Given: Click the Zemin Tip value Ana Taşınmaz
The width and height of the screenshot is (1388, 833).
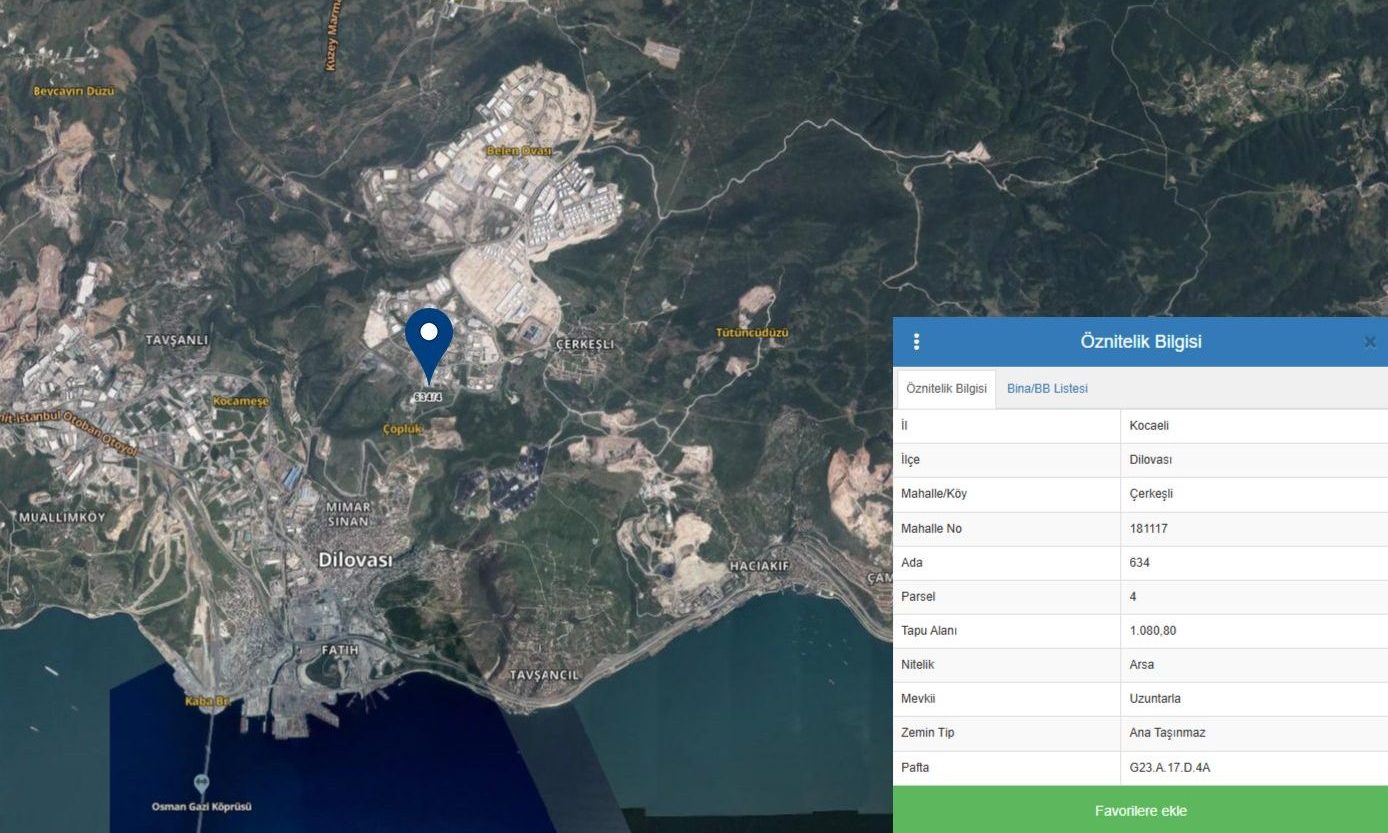Looking at the screenshot, I should tap(1167, 733).
